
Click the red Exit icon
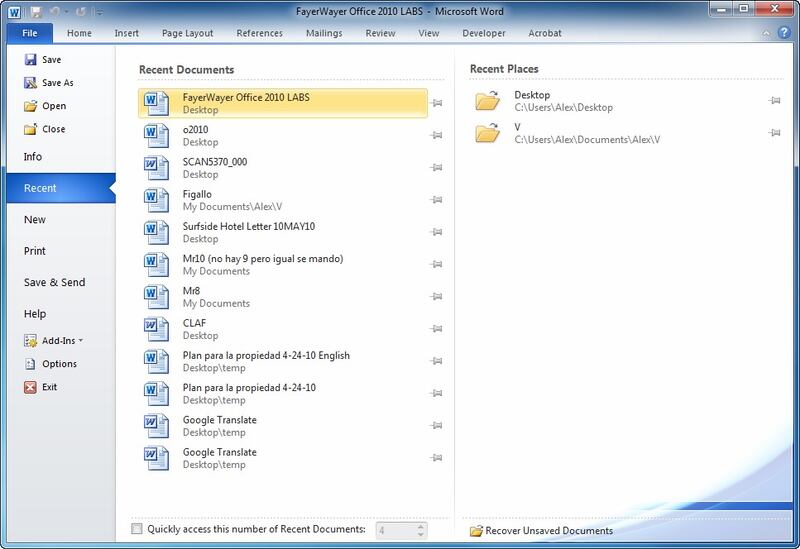click(x=30, y=387)
